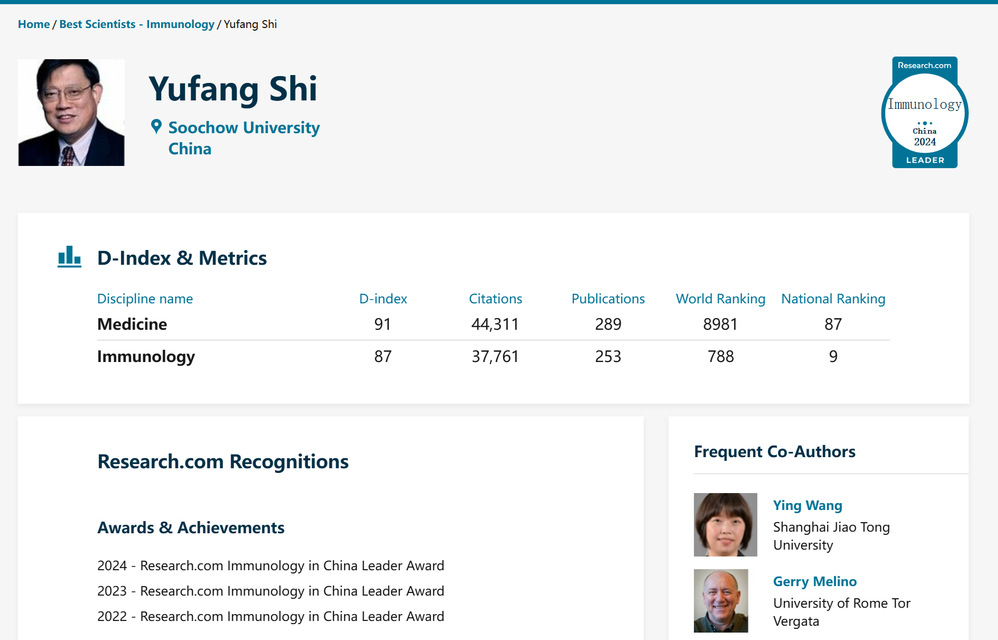Click the National Ranking column header
Screen dimensions: 998x640
[833, 298]
